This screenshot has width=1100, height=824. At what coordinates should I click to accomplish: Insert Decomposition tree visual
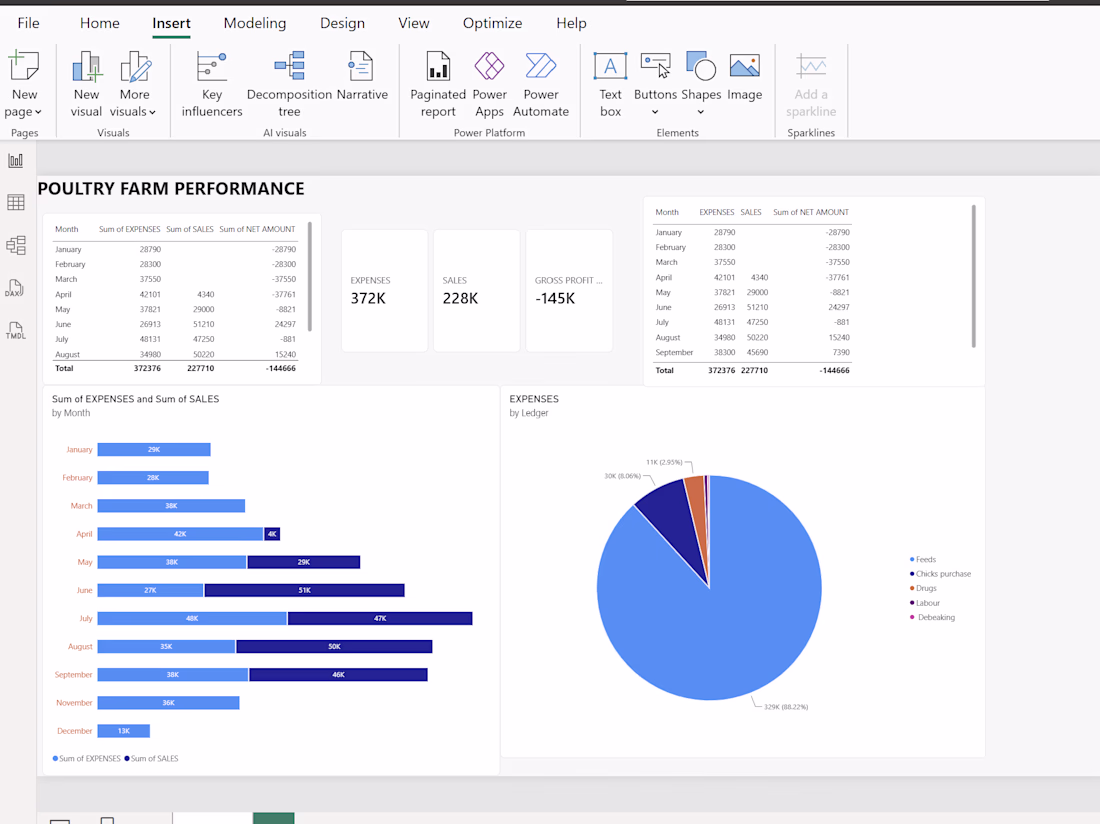(x=289, y=84)
